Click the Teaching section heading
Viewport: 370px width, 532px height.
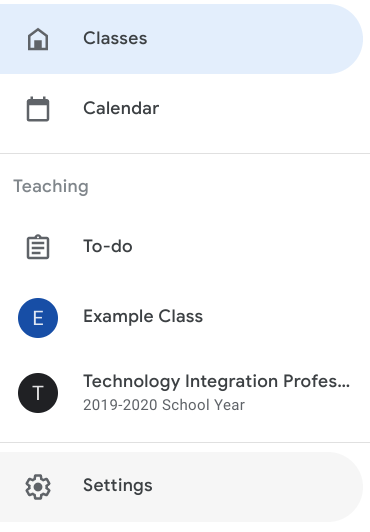click(x=51, y=186)
